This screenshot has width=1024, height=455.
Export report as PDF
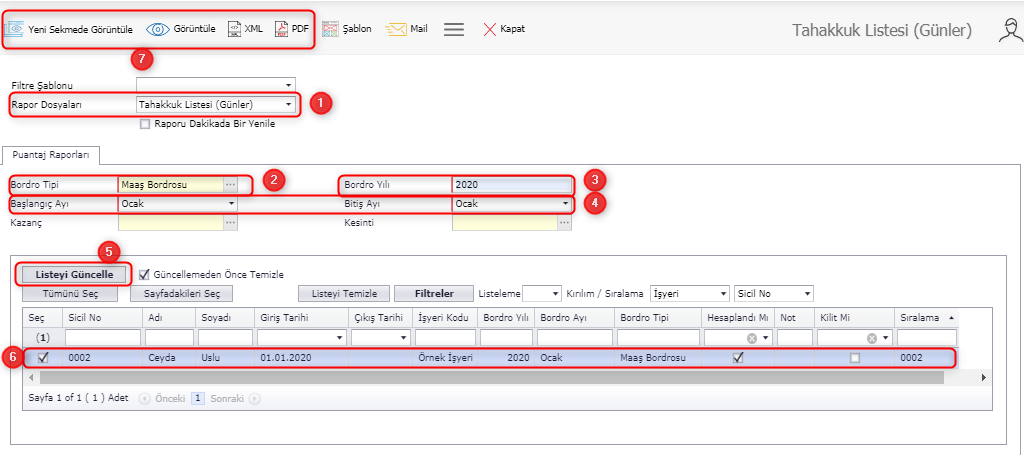(291, 29)
